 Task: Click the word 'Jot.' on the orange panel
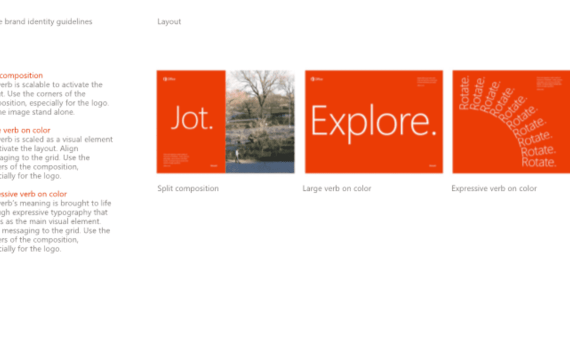(192, 118)
